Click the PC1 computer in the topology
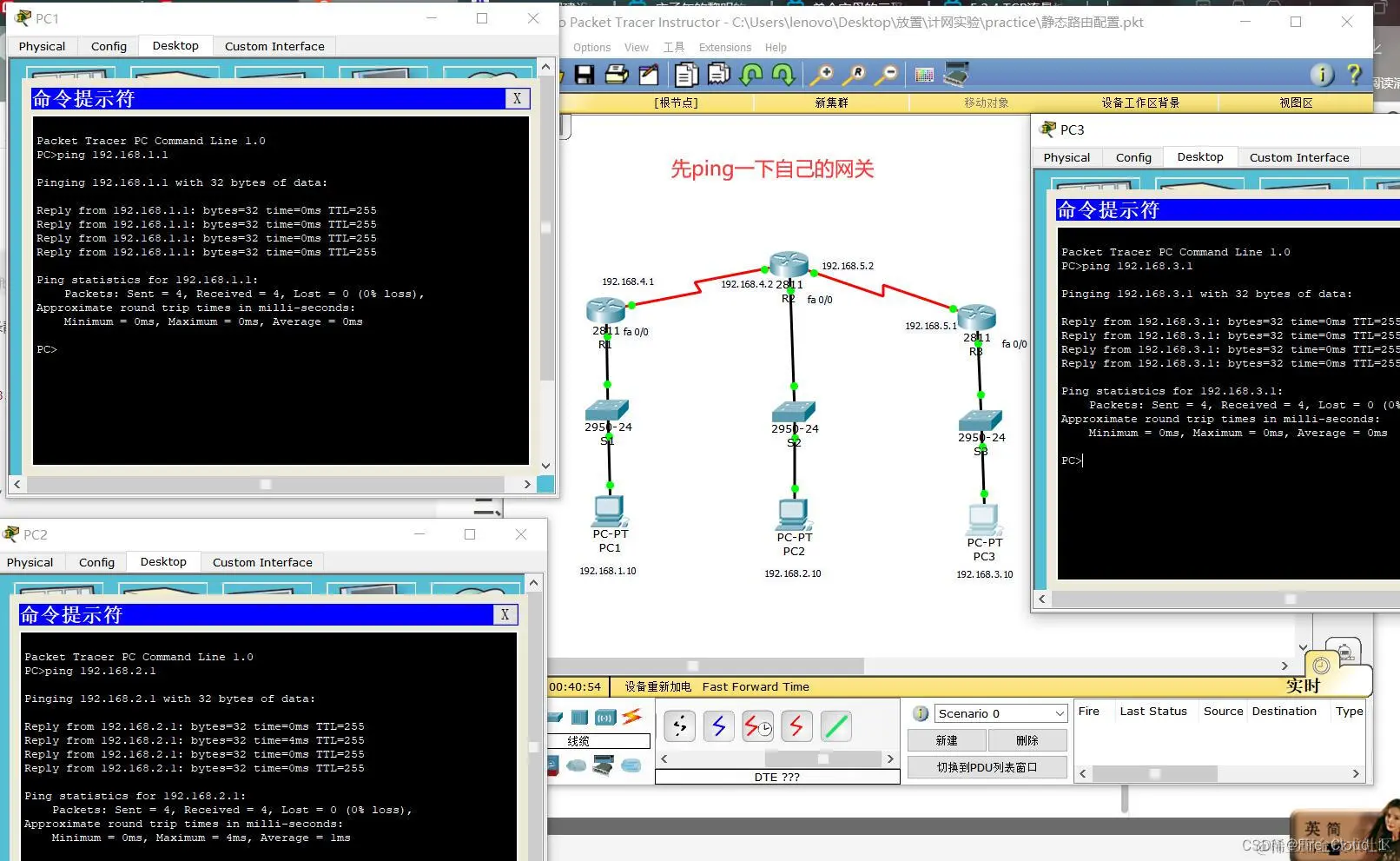 (609, 510)
